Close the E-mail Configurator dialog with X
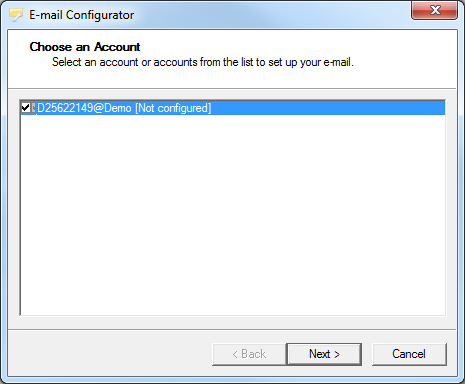 (x=434, y=10)
